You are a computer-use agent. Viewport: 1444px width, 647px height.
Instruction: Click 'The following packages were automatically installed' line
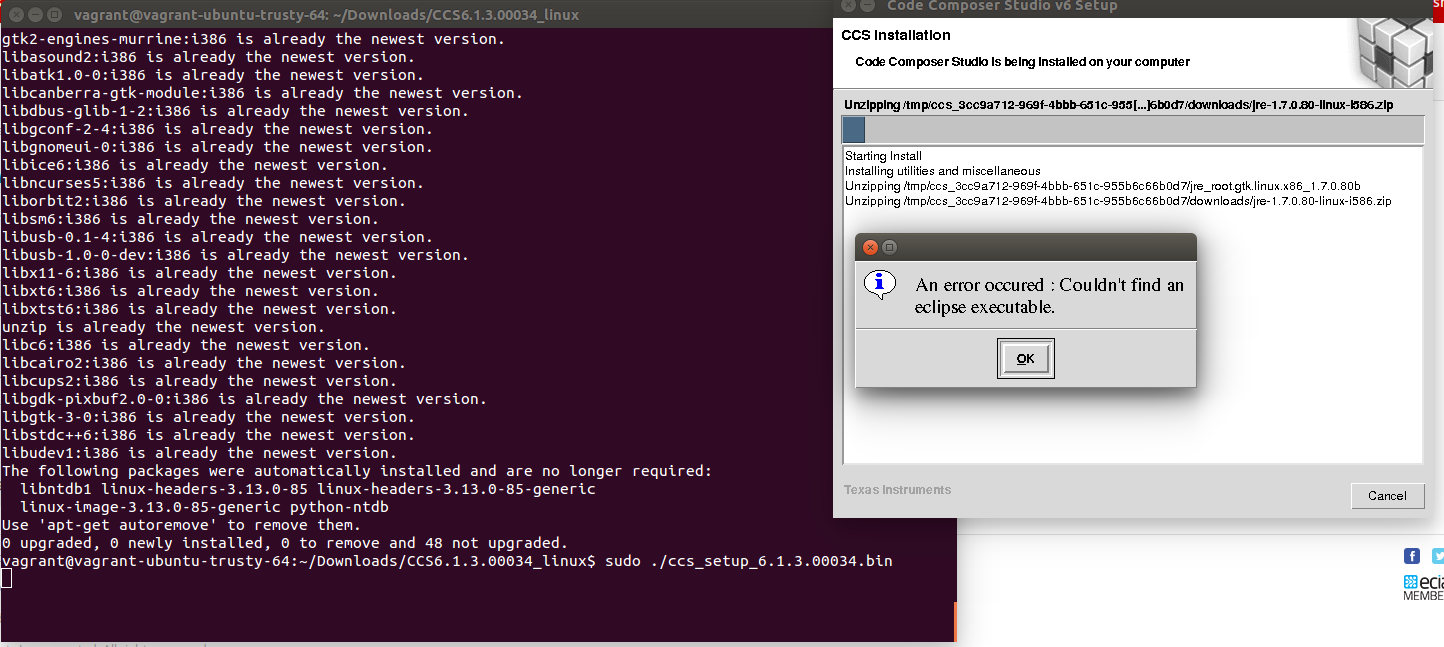357,471
